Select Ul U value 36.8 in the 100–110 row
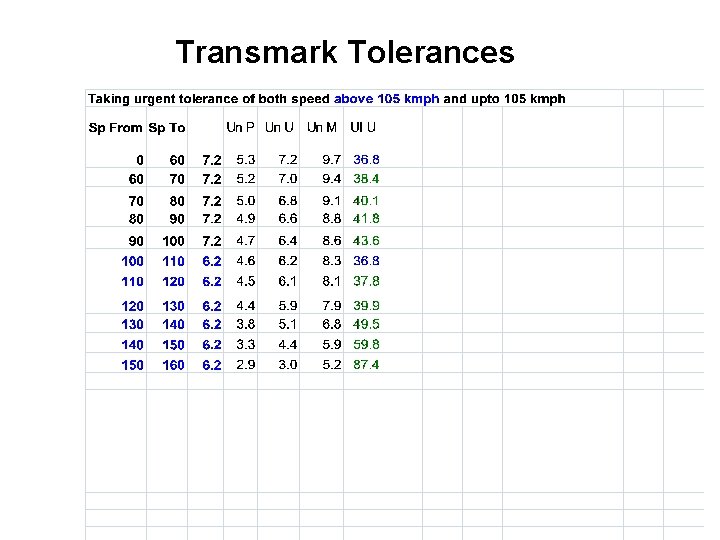 [366, 261]
